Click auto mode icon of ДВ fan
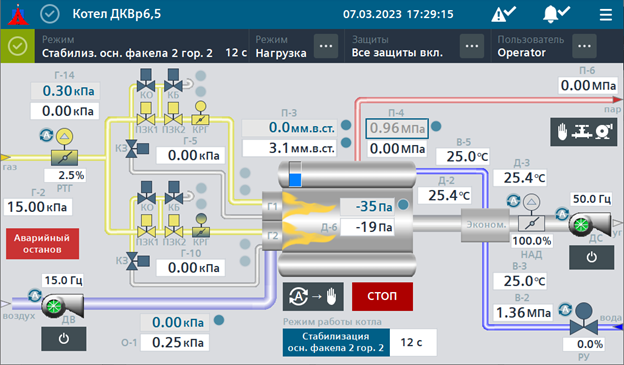The height and width of the screenshot is (365, 624). point(35,295)
